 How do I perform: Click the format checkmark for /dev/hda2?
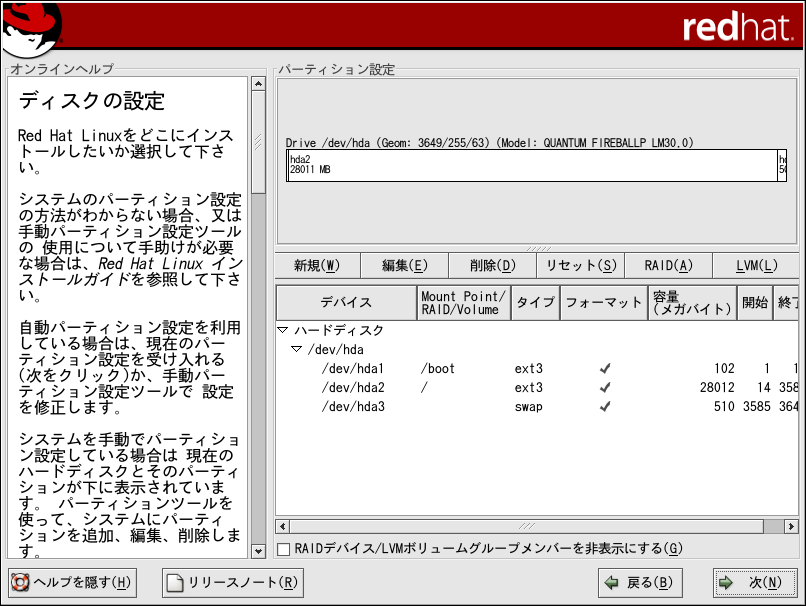tap(605, 388)
